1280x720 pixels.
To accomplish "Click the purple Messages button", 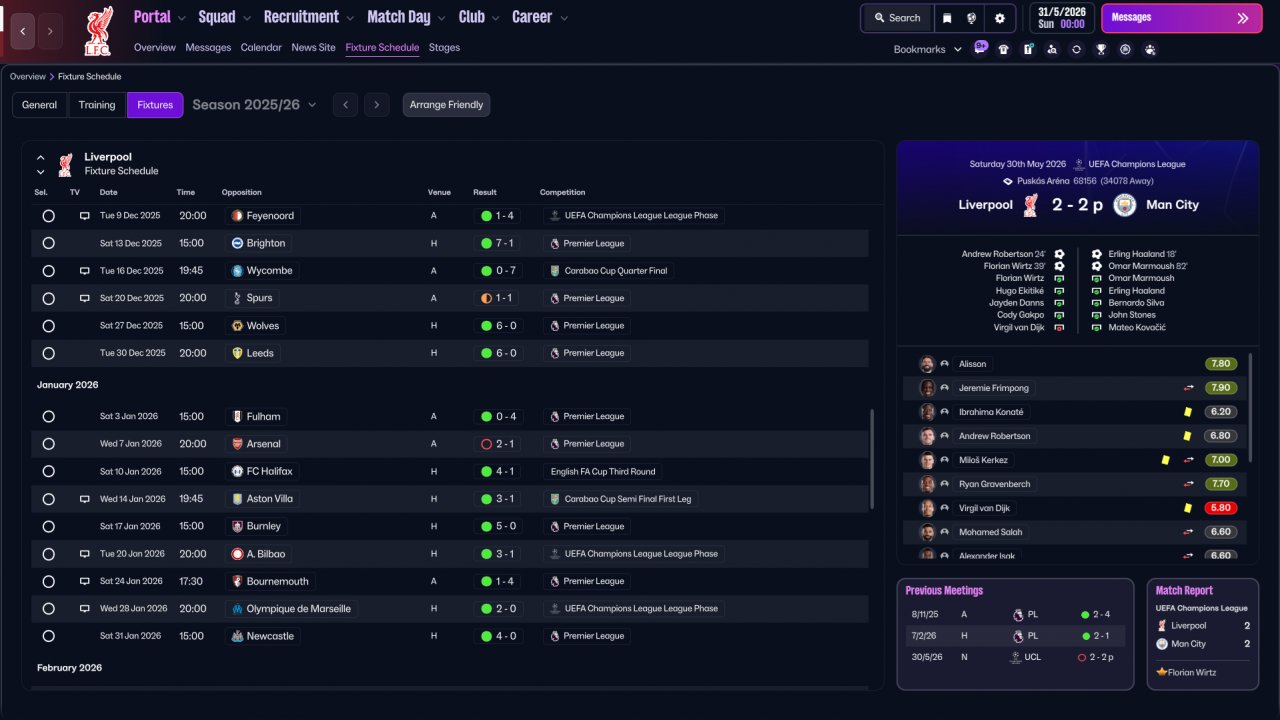I will pyautogui.click(x=1181, y=18).
